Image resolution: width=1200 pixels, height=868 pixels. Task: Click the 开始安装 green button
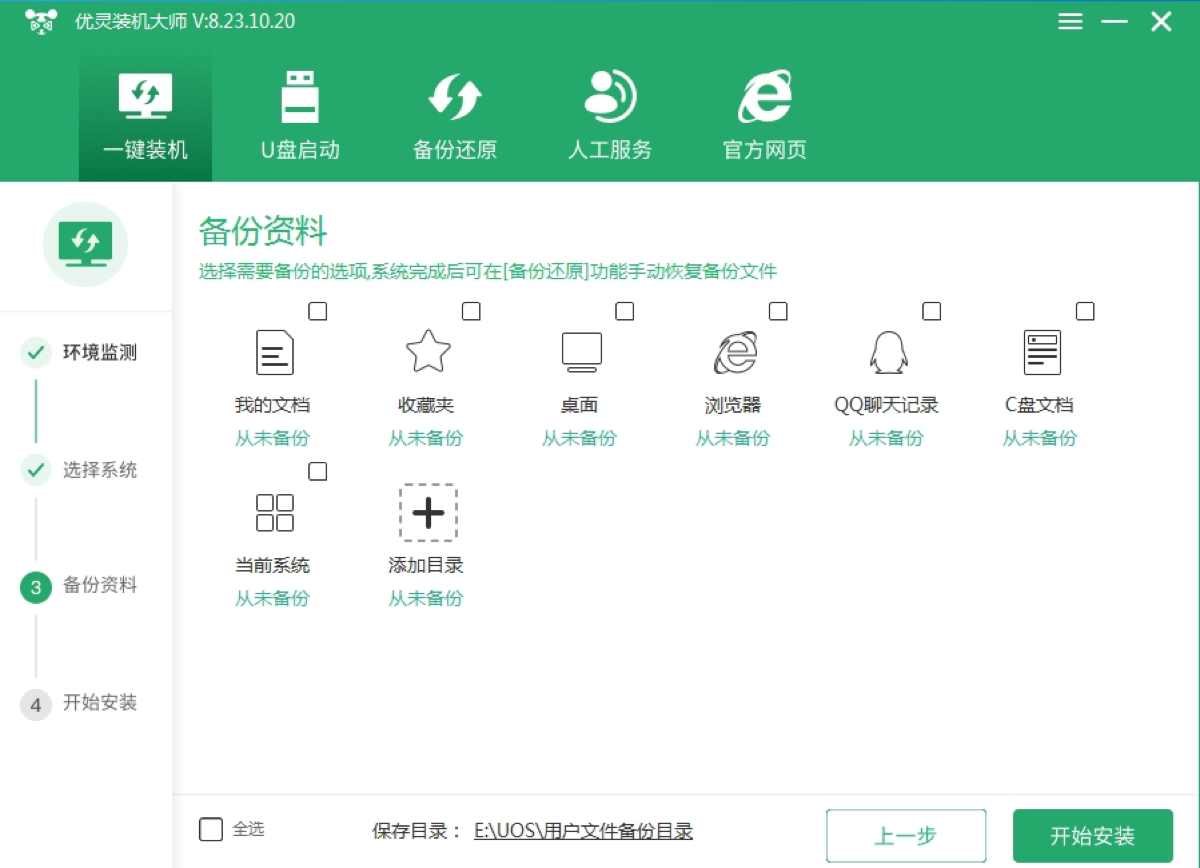[x=1093, y=836]
